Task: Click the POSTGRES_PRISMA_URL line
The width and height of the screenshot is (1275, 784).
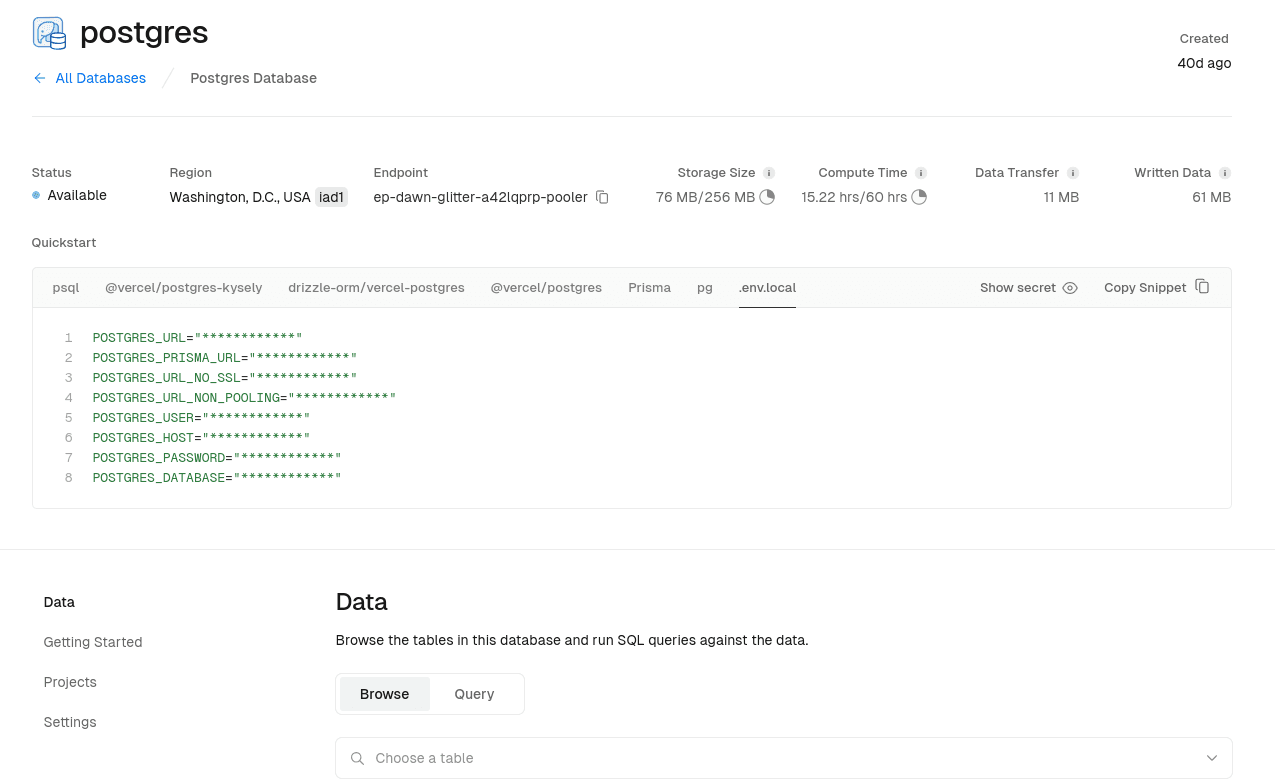Action: 225,358
